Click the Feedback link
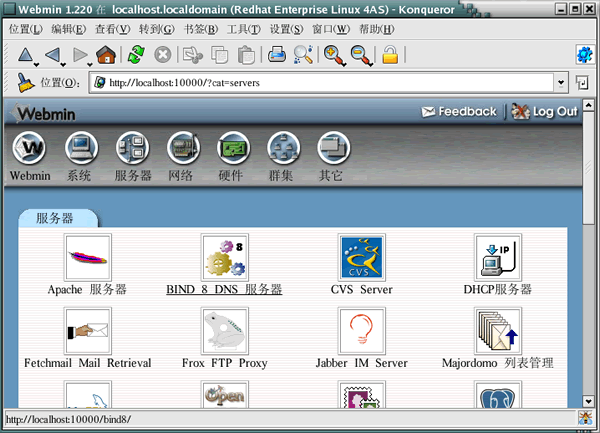The height and width of the screenshot is (433, 600). (x=459, y=112)
